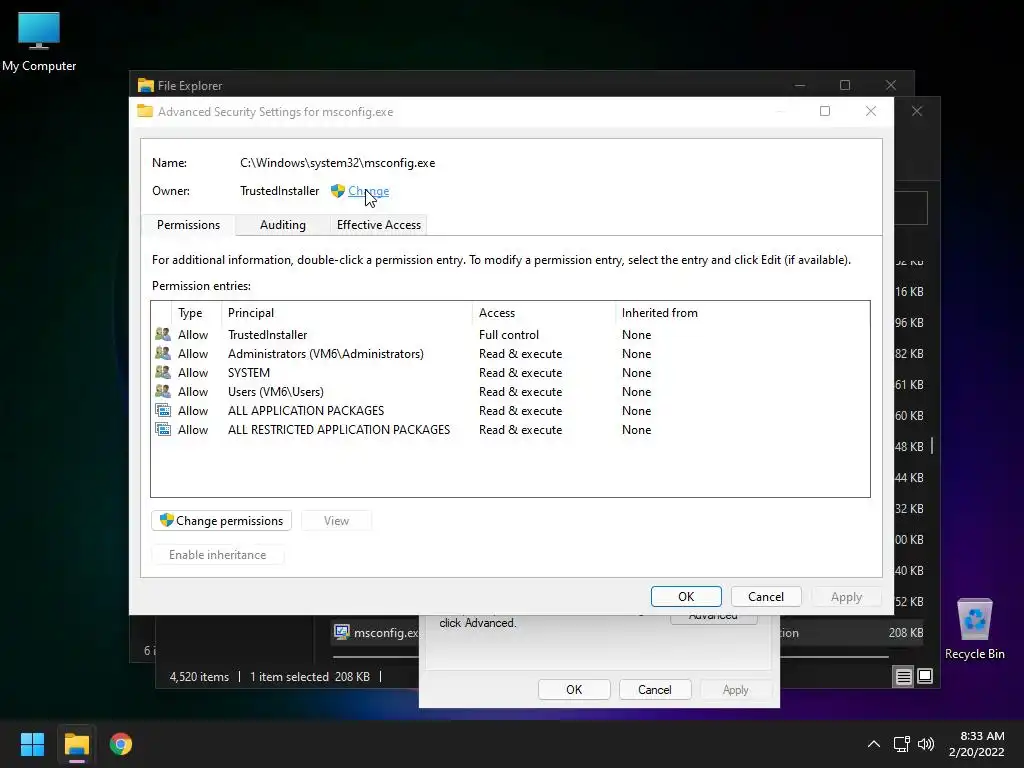Switch File Explorer to large icons view
This screenshot has height=768, width=1024.
click(x=925, y=676)
